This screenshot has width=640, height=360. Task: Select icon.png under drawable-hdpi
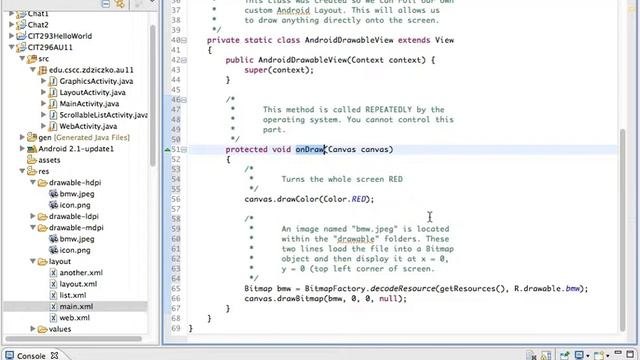coord(75,205)
